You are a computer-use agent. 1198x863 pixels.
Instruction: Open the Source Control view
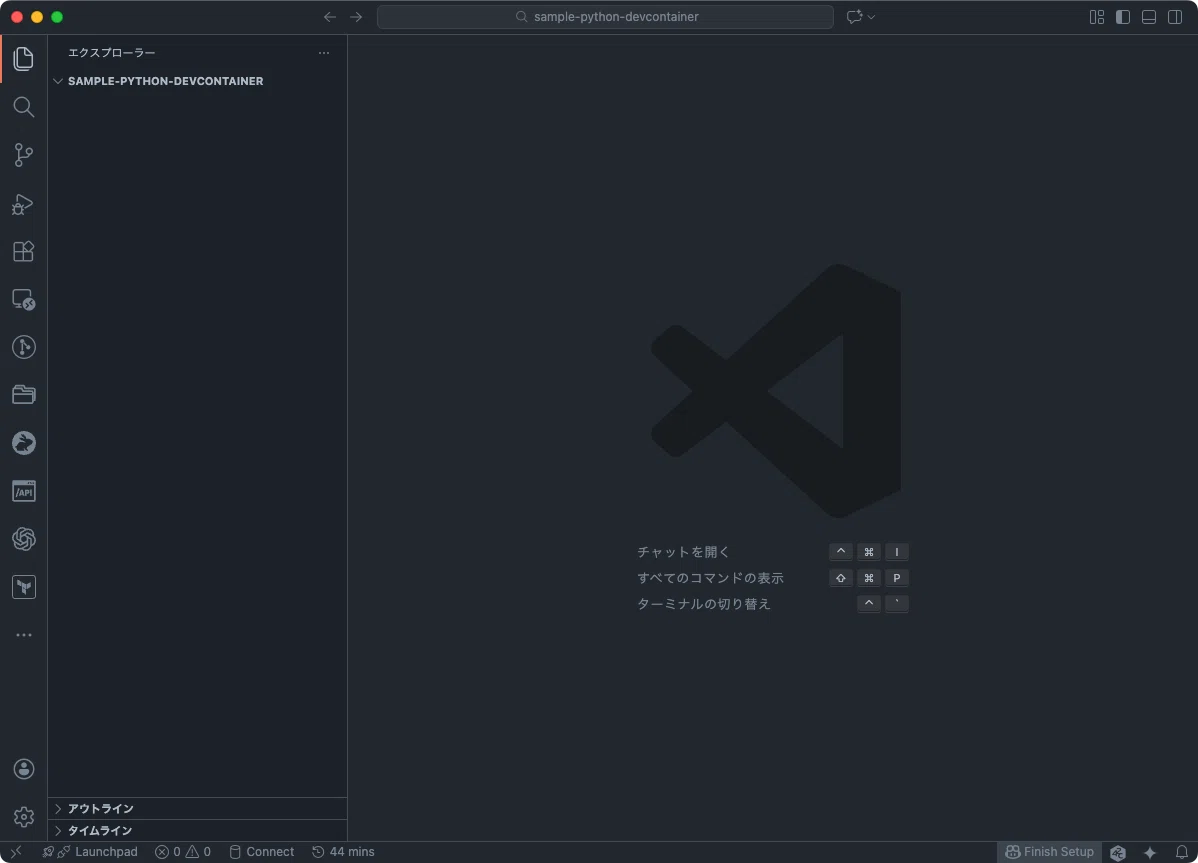pos(24,155)
